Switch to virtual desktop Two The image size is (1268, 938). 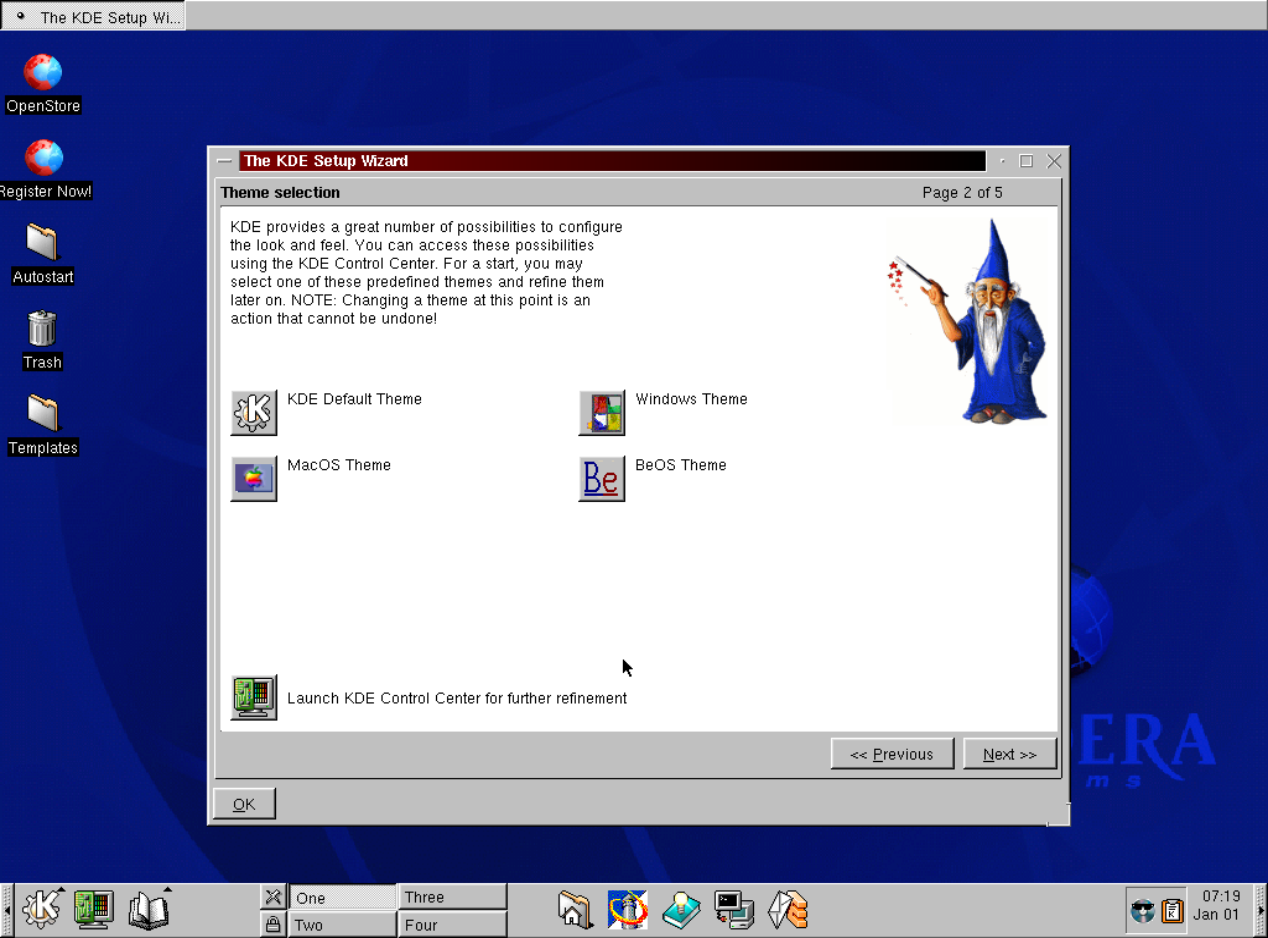coord(342,925)
